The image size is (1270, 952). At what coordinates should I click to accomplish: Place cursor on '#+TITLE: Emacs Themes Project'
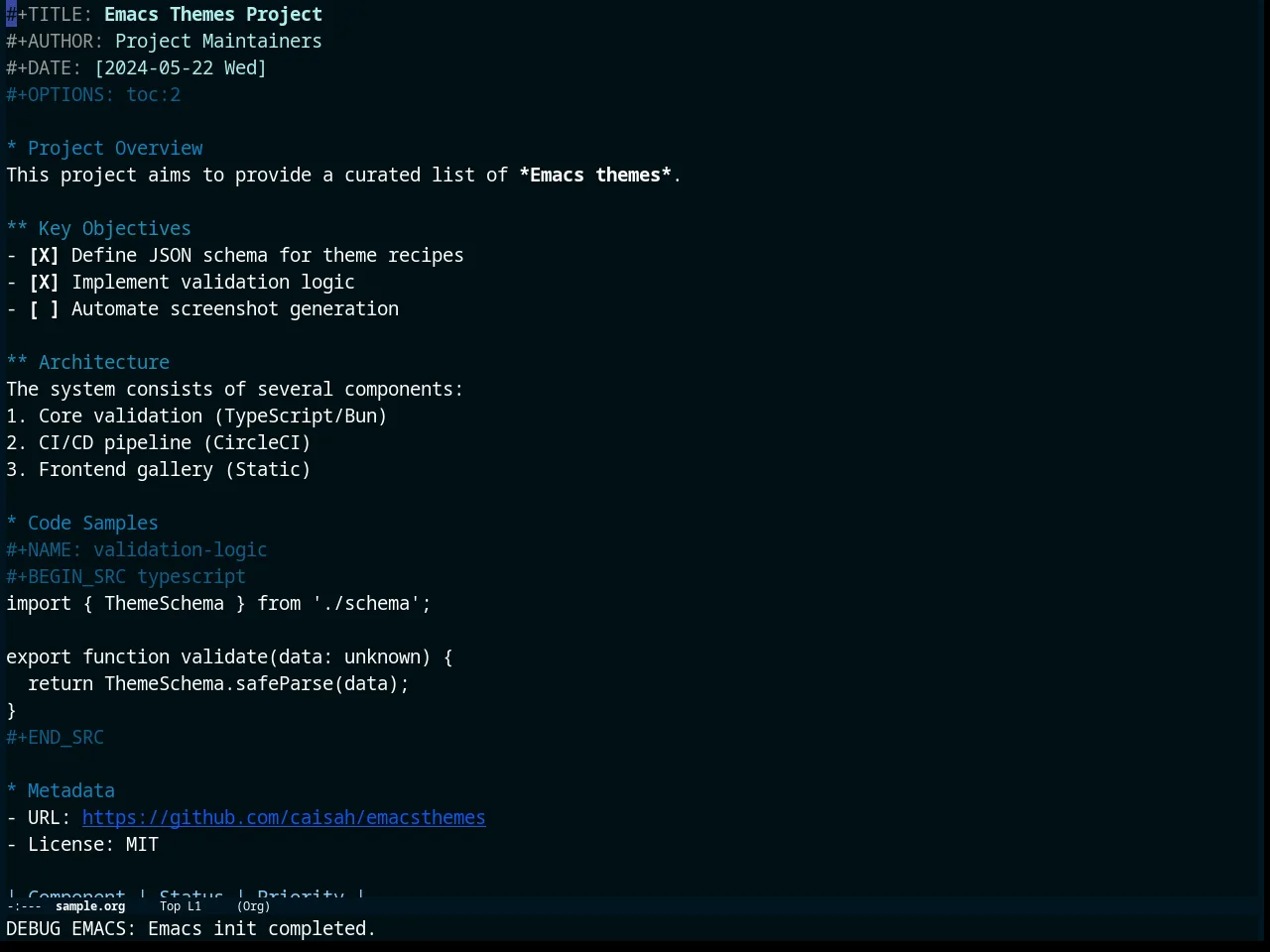coord(164,14)
